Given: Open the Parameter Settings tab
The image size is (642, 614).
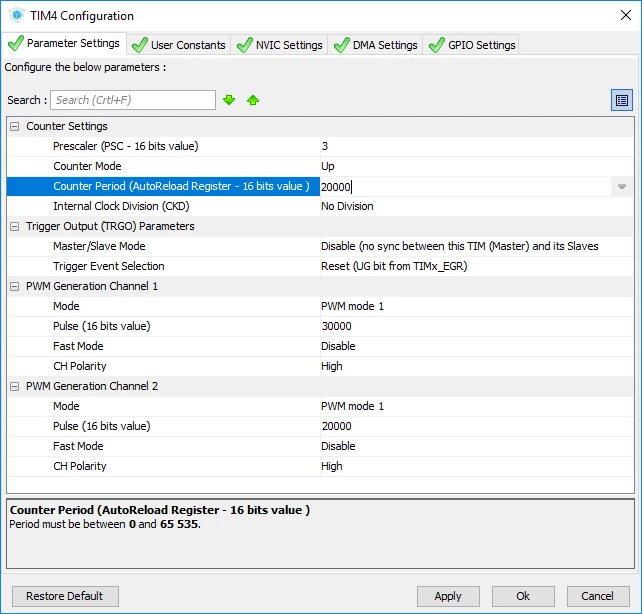Looking at the screenshot, I should click(65, 43).
